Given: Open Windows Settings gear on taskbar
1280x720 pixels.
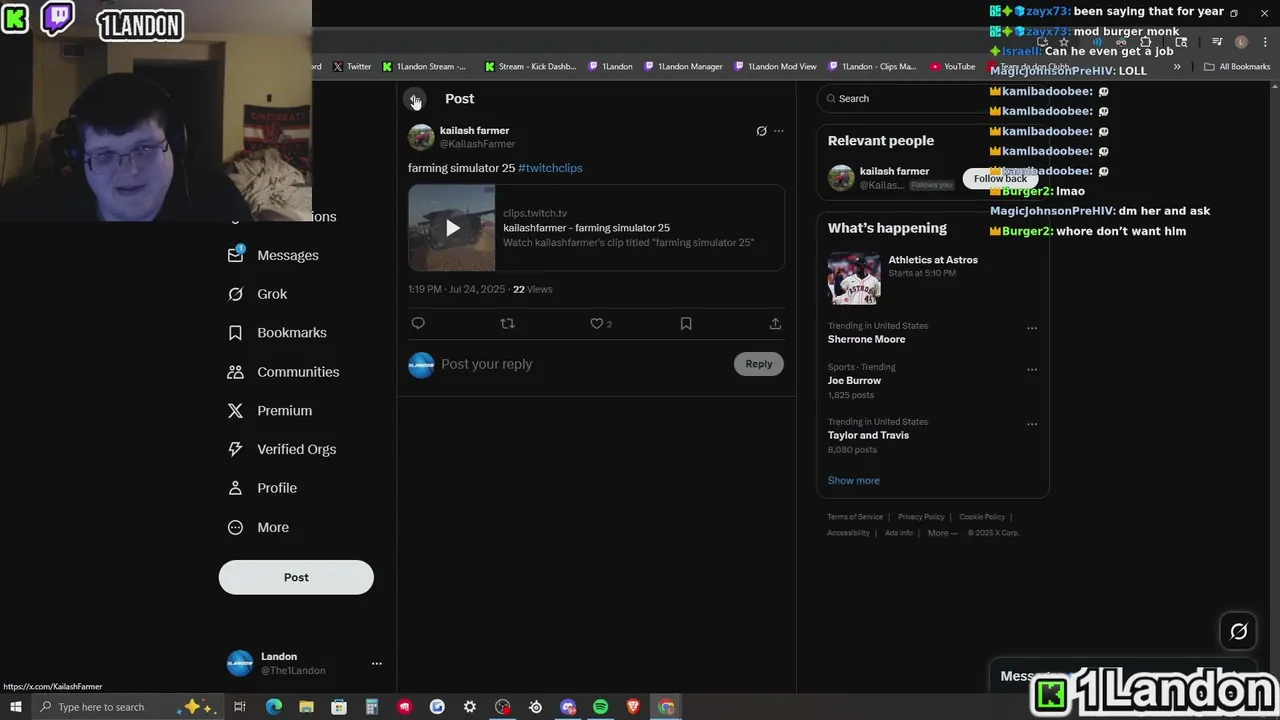Looking at the screenshot, I should click(469, 707).
